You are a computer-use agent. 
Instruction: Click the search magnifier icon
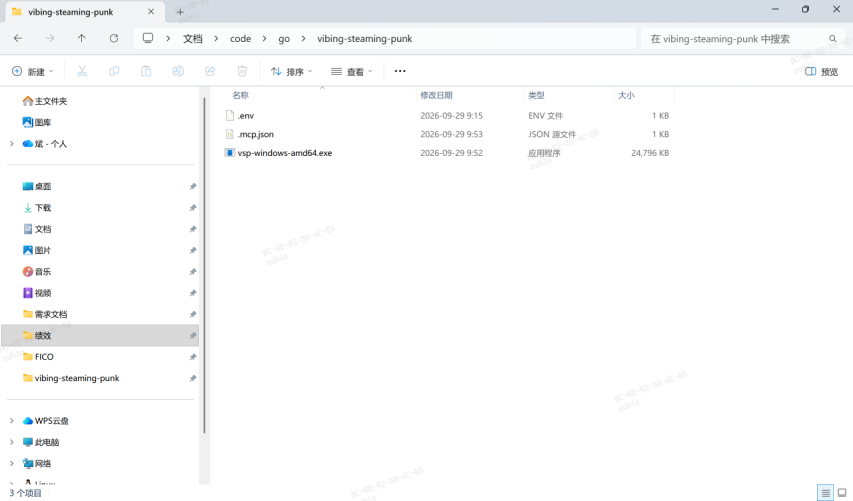[832, 39]
